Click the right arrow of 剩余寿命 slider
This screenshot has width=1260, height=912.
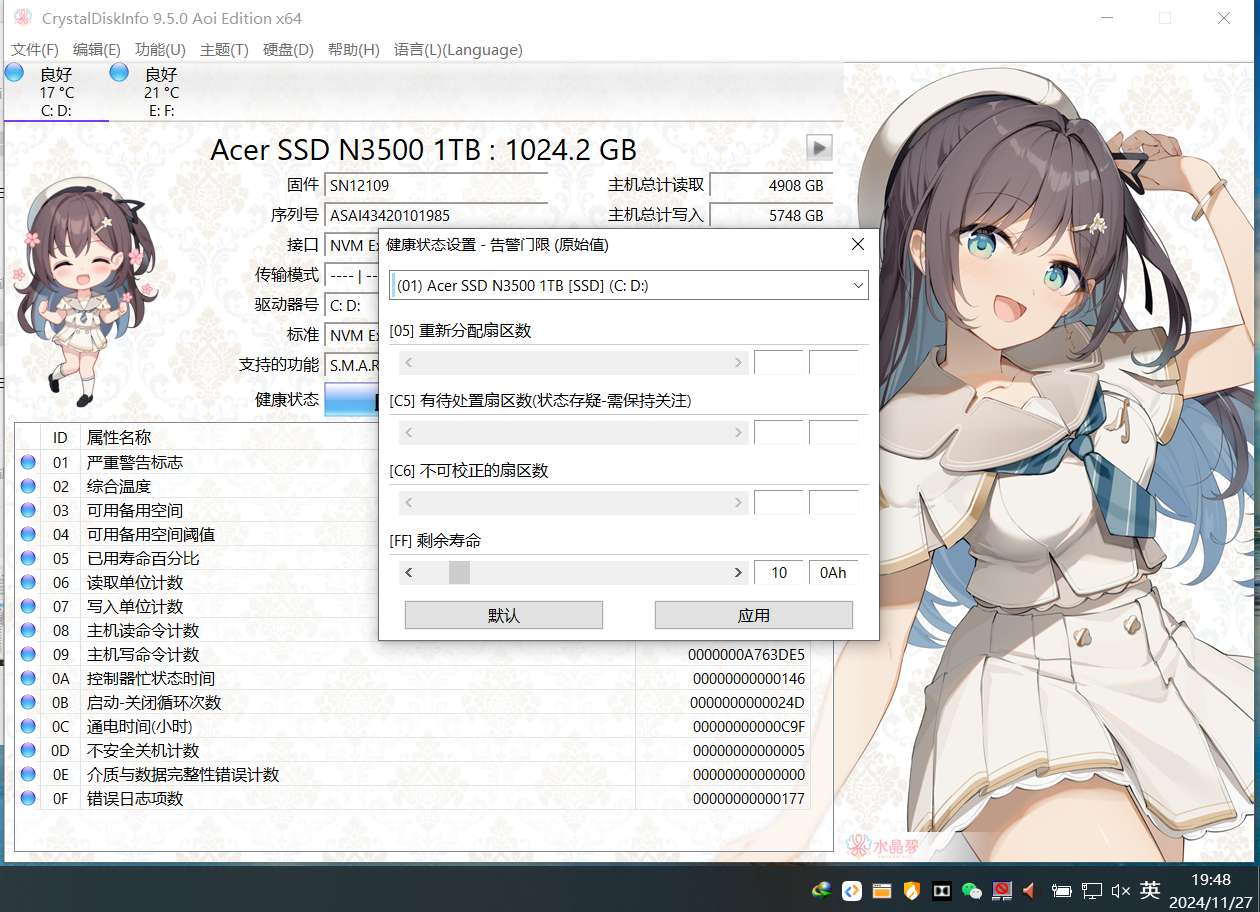click(738, 572)
